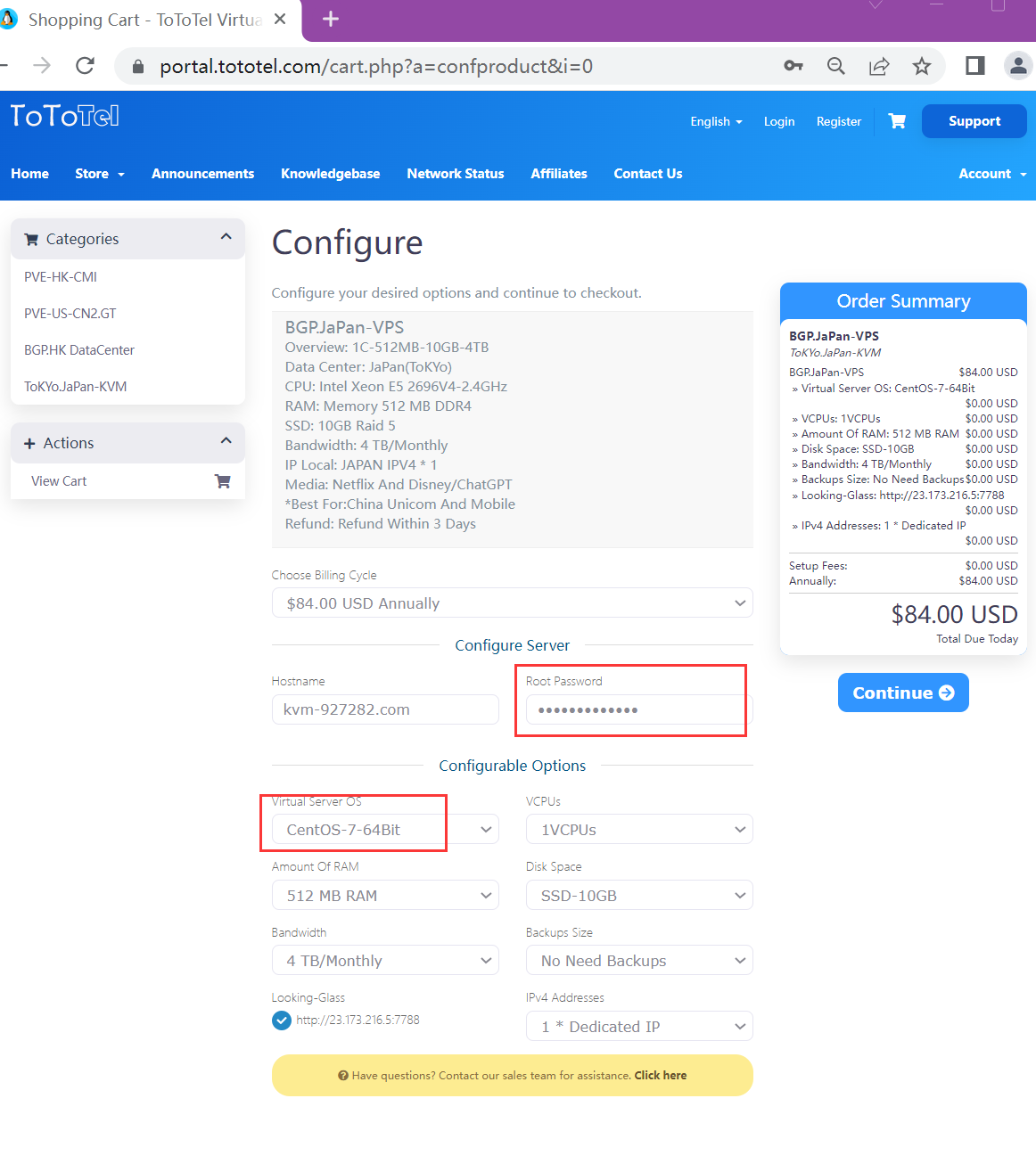Open the Affiliates page
Viewport: 1036px width, 1164px height.
pyautogui.click(x=559, y=174)
